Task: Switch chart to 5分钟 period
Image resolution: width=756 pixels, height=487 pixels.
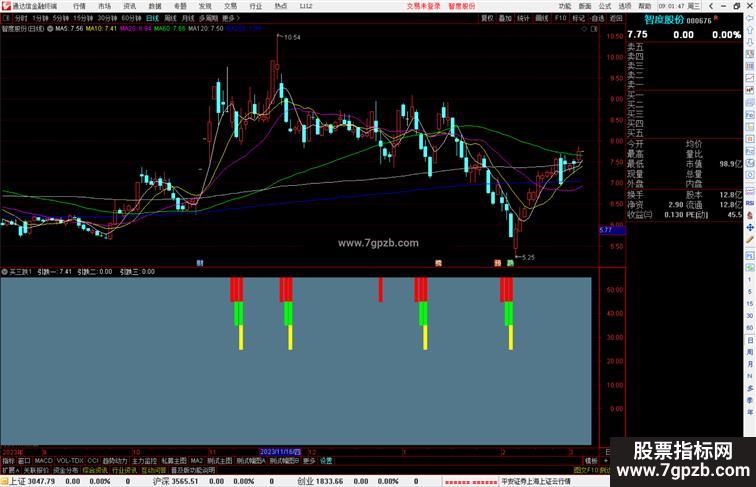Action: point(61,18)
